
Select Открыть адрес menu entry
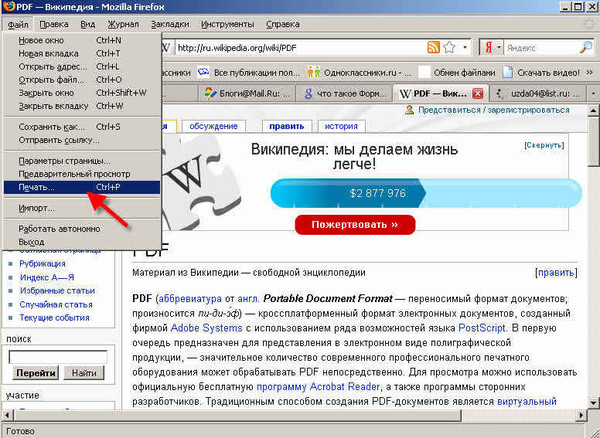[82, 67]
